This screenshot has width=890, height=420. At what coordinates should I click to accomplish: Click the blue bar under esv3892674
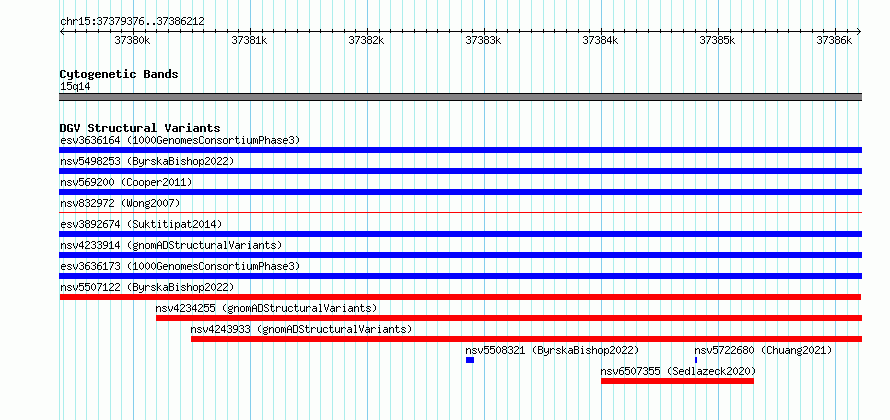click(460, 234)
